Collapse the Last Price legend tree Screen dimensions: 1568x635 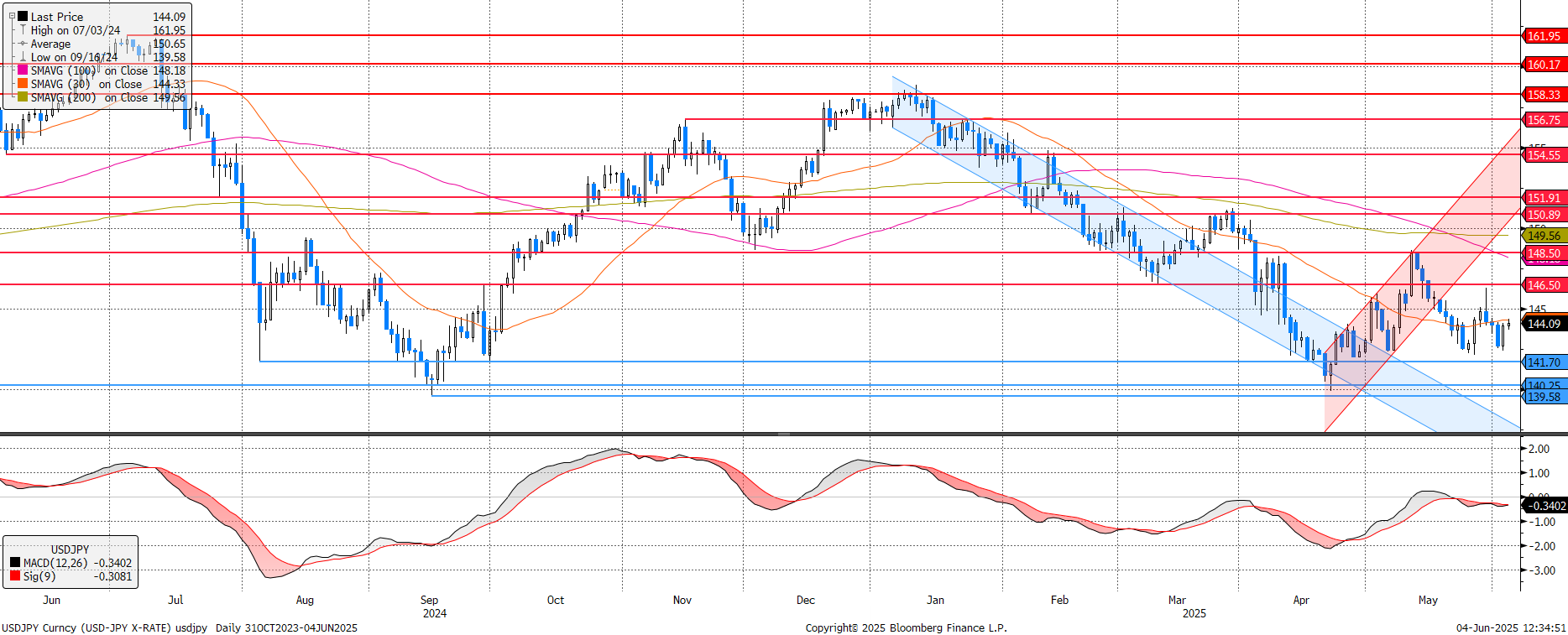click(12, 16)
